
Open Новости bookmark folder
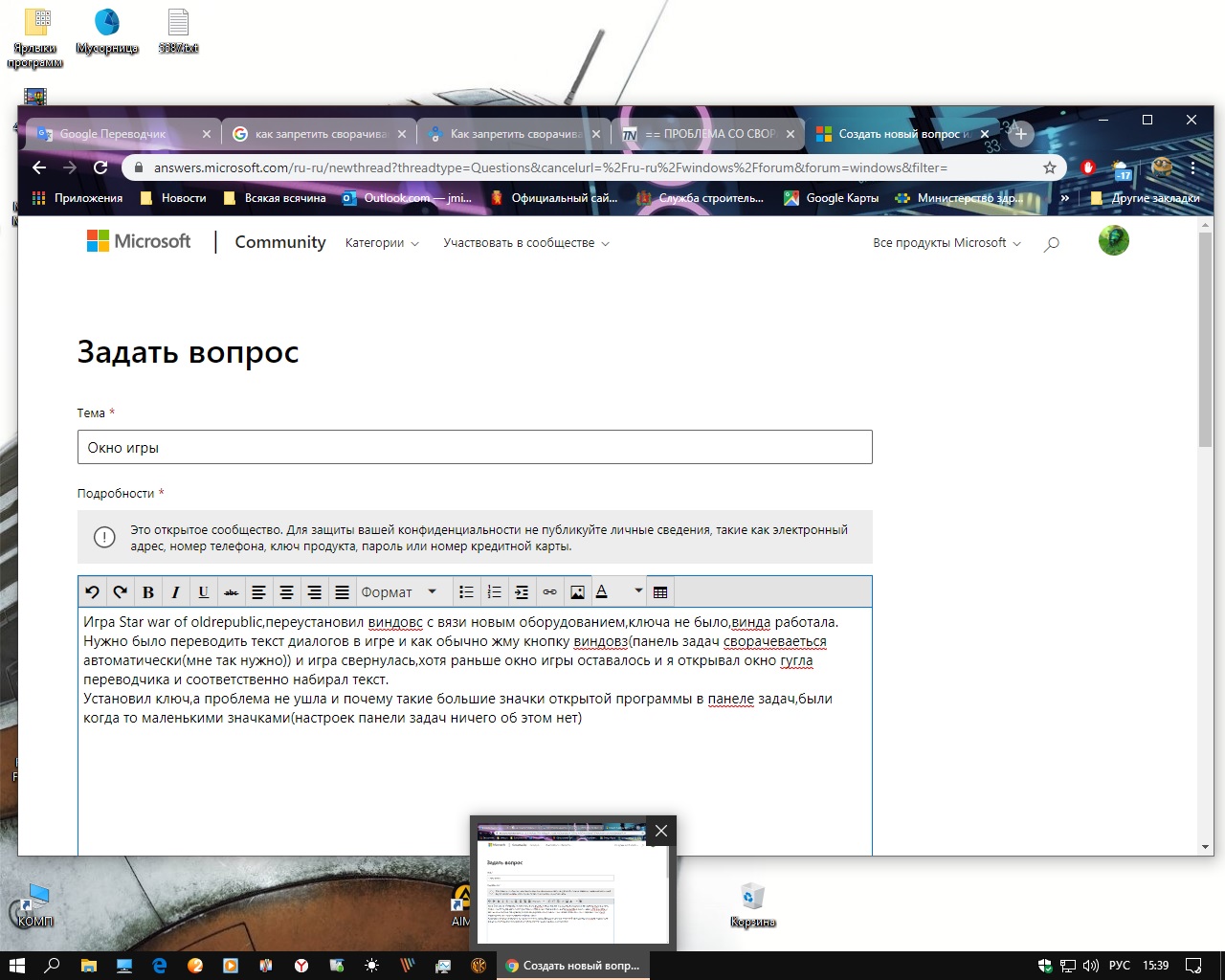point(173,198)
